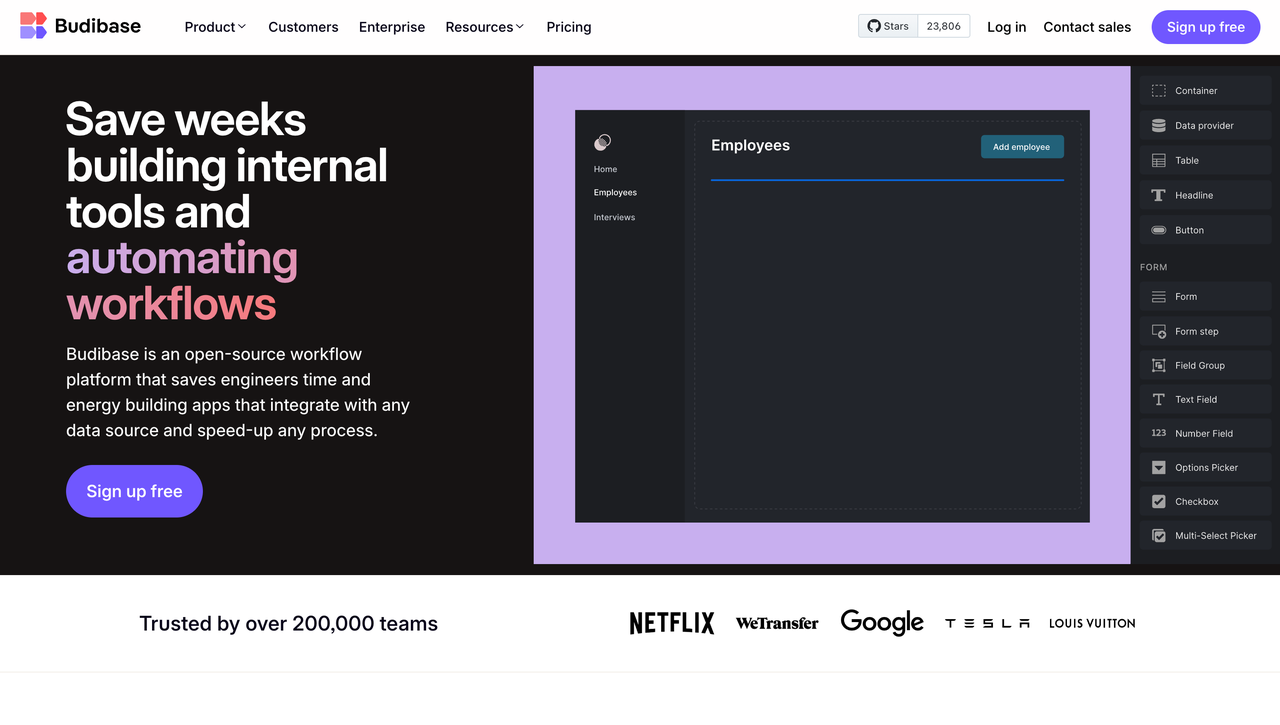Screen dimensions: 1280x725
Task: Select the Field Group component icon
Action: [1158, 365]
